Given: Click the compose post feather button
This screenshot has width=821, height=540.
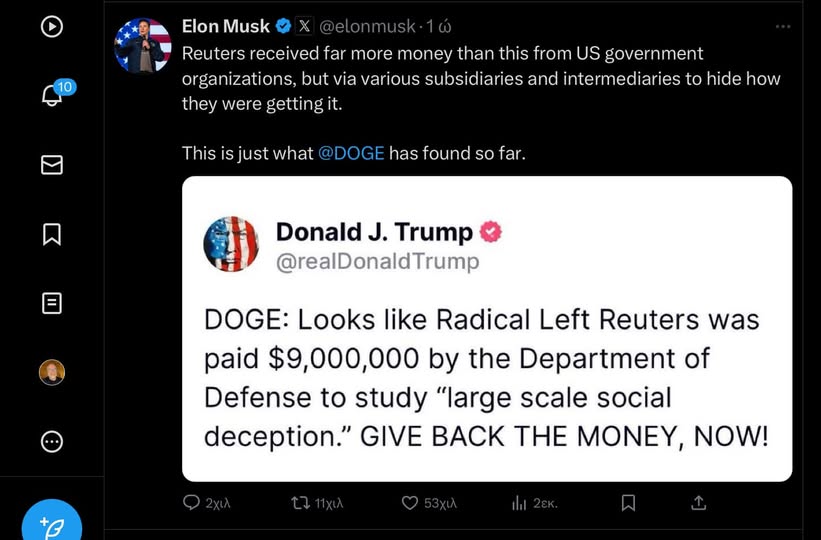Looking at the screenshot, I should tap(52, 524).
